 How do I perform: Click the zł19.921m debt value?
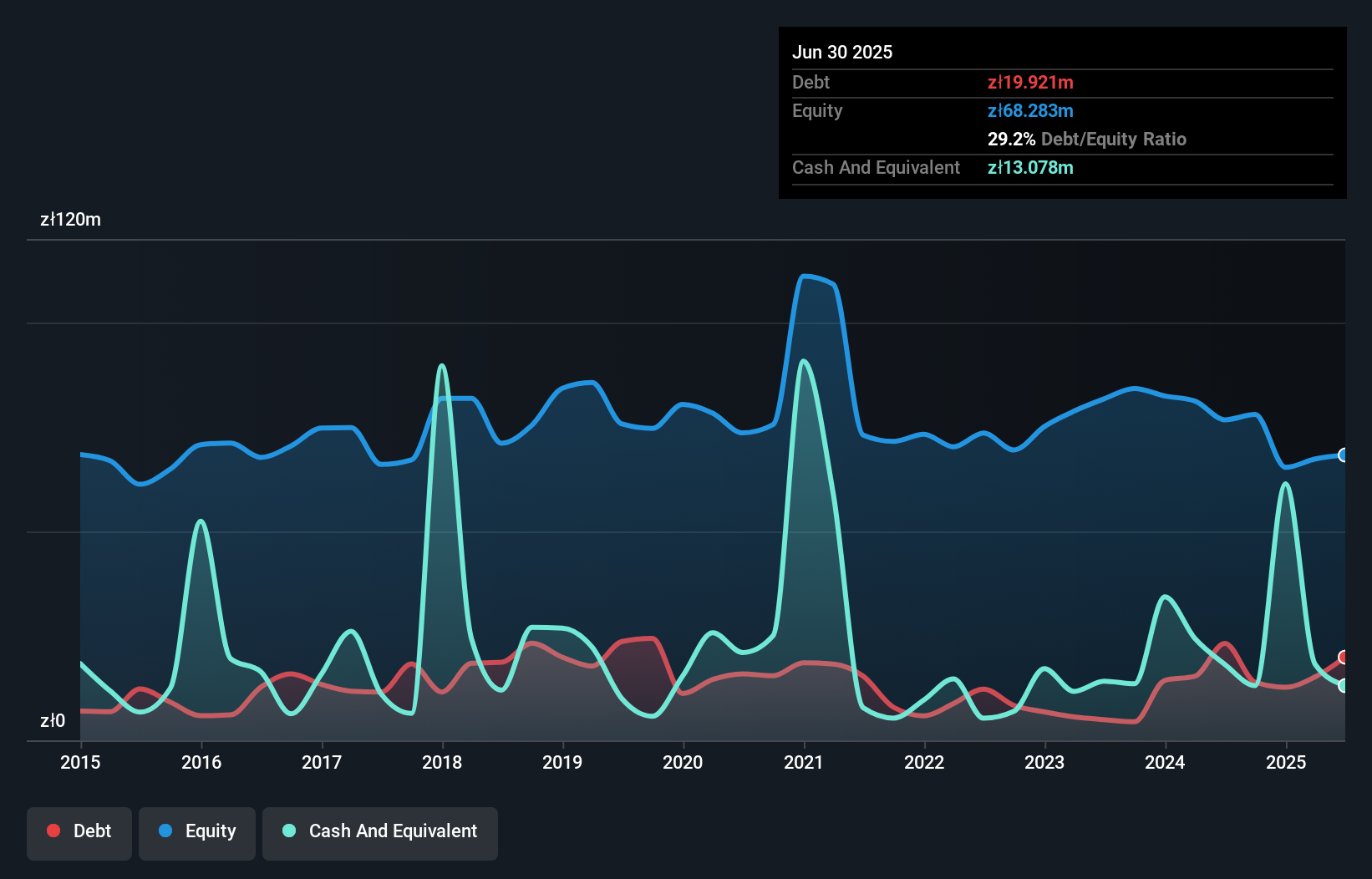(1030, 82)
